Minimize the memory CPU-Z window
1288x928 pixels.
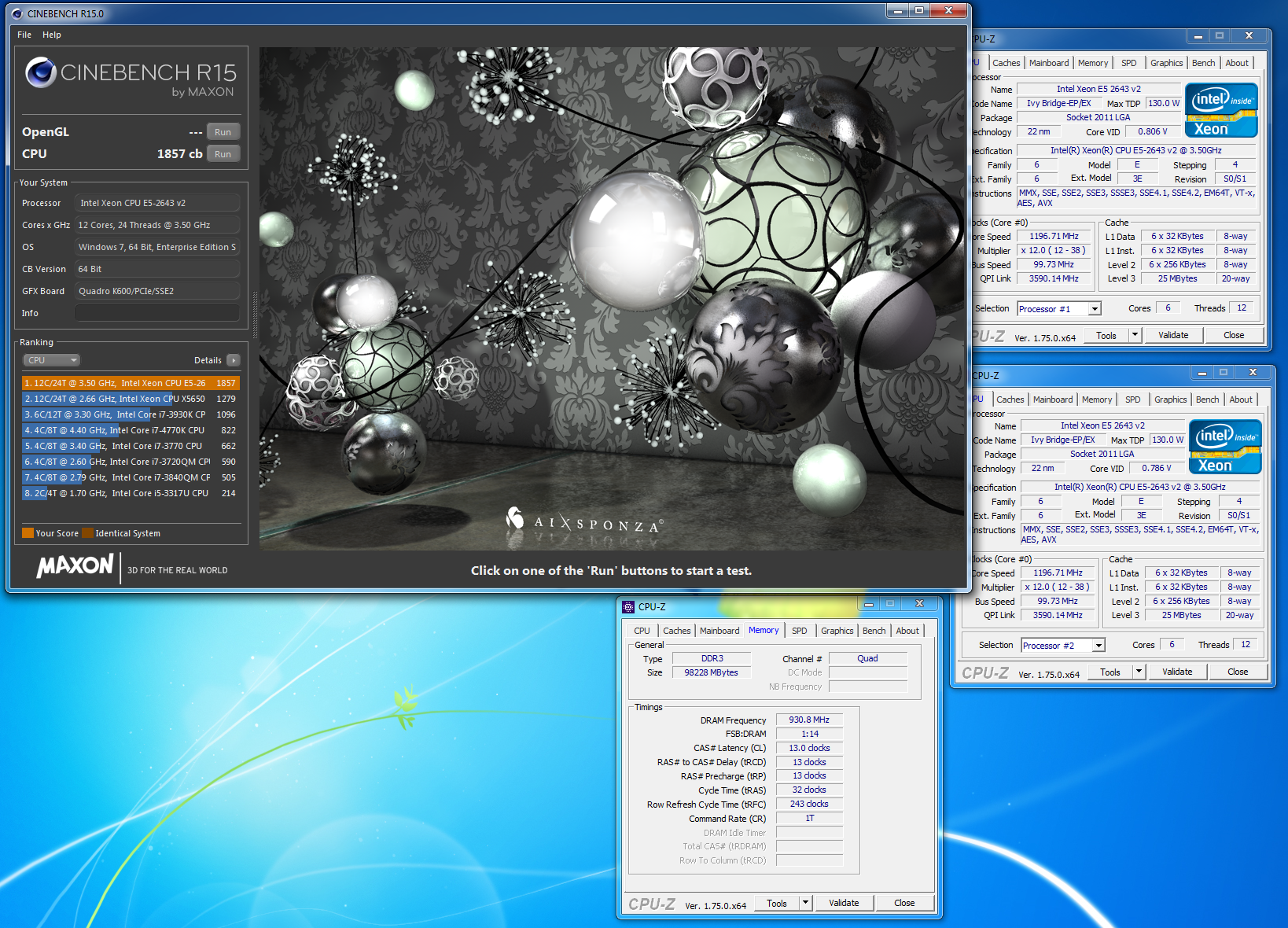869,604
